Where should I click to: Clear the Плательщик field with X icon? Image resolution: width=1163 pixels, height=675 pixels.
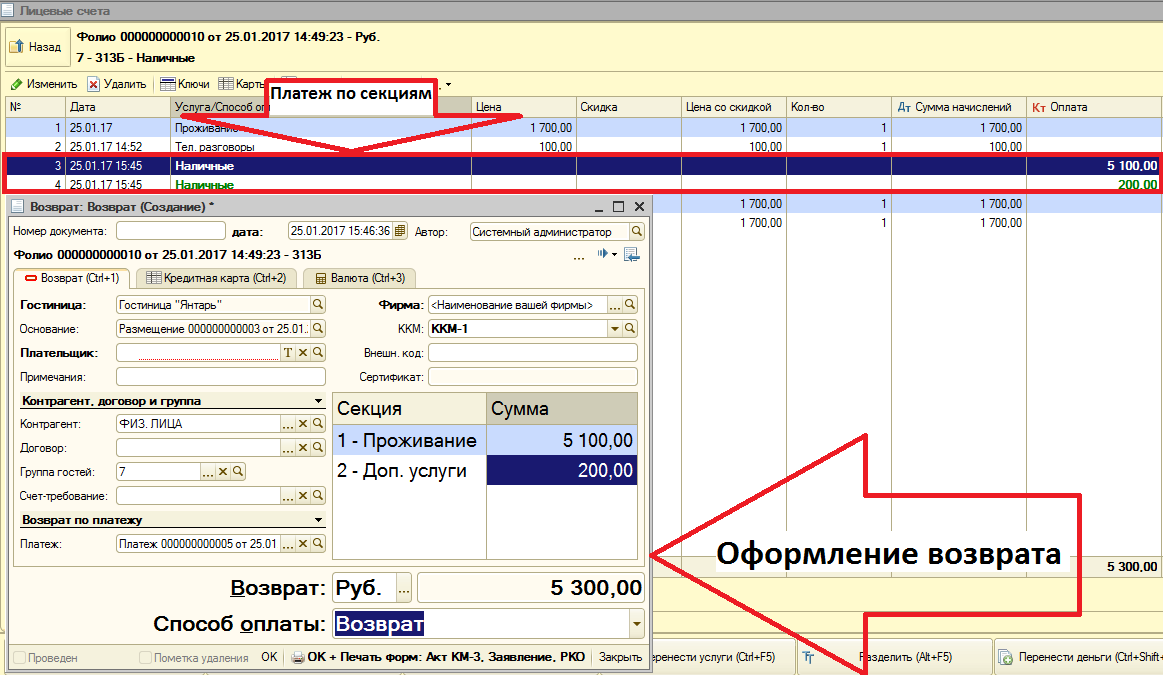(303, 352)
